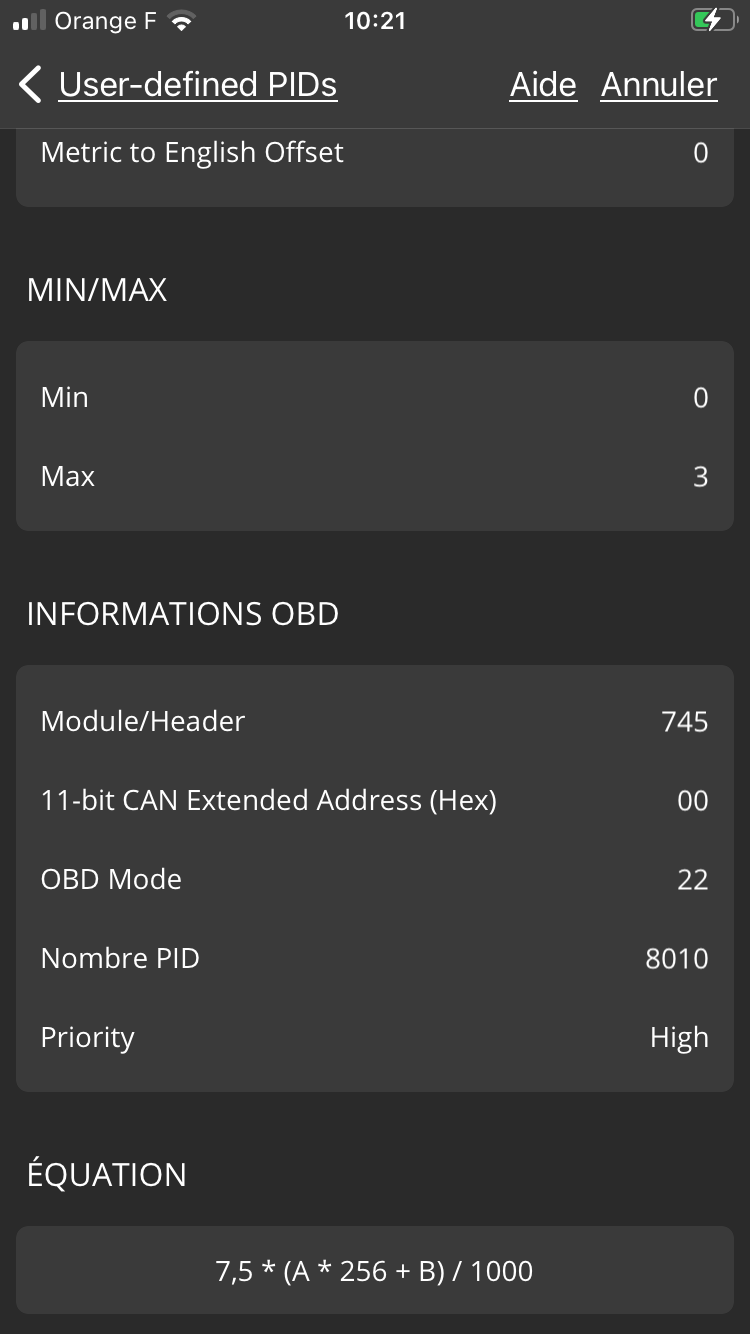This screenshot has height=1334, width=750.
Task: Tap the cellular signal bars icon
Action: [x=29, y=21]
